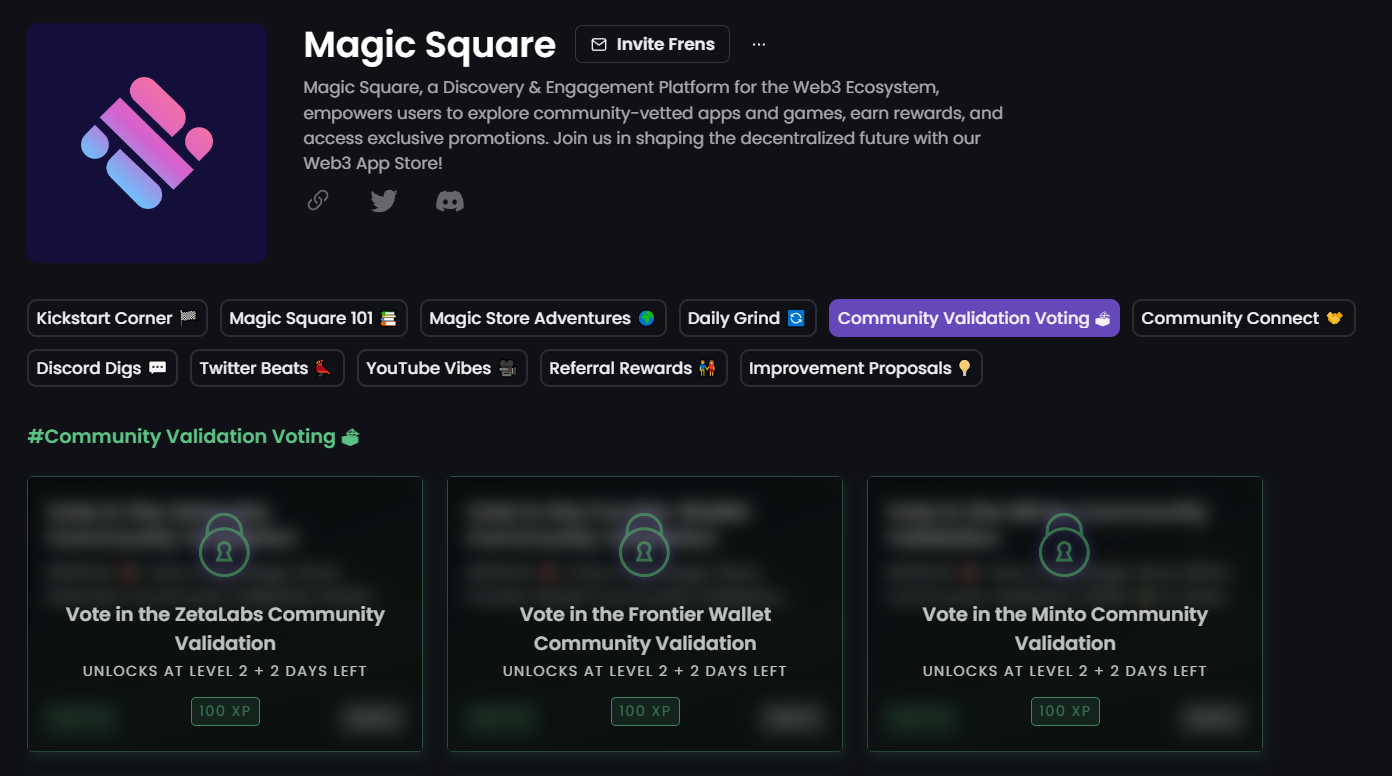This screenshot has height=776, width=1392.
Task: Click the Magic Square logo image
Action: [x=148, y=143]
